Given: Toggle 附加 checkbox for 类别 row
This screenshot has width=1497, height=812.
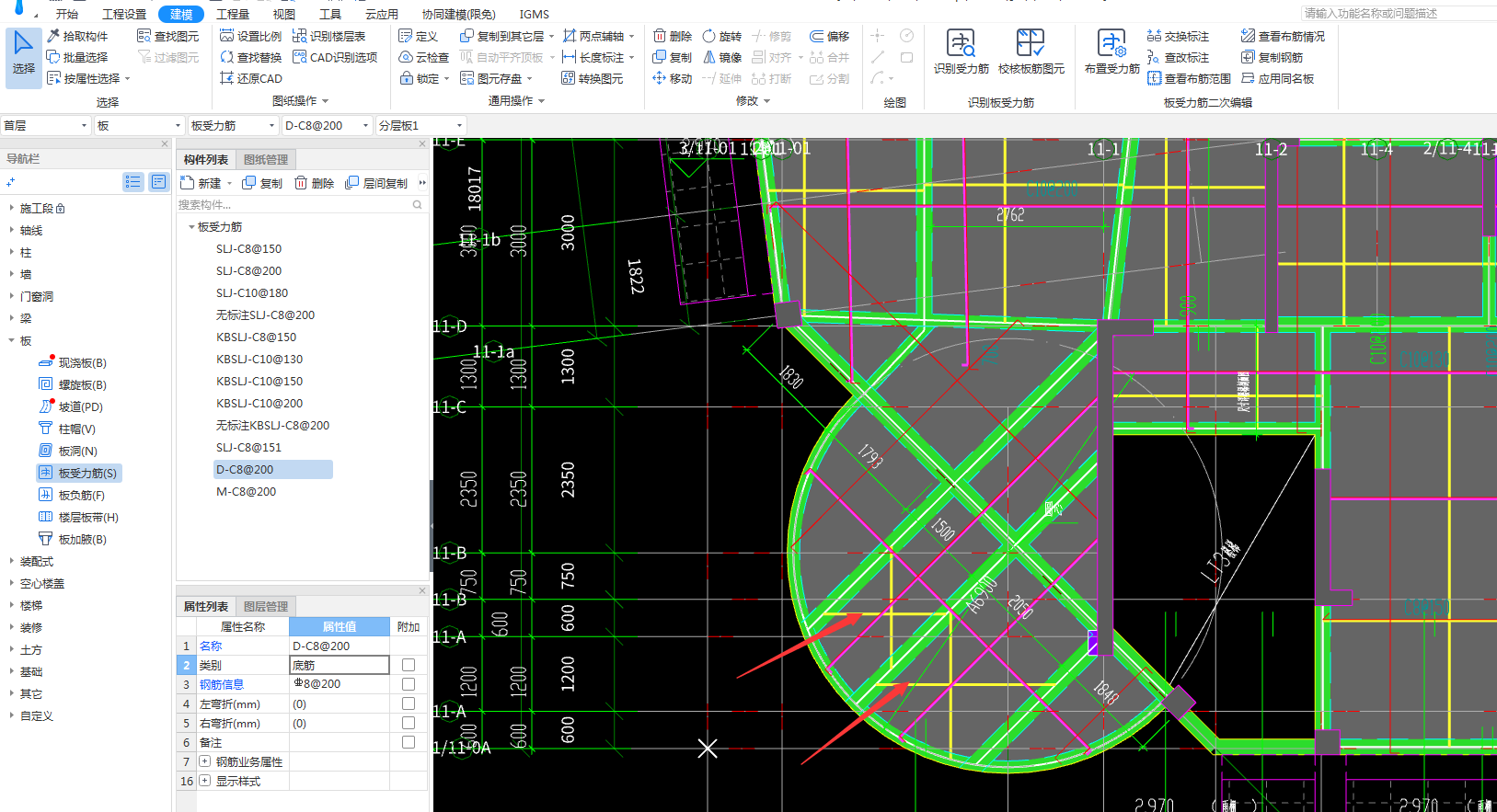Looking at the screenshot, I should [409, 665].
